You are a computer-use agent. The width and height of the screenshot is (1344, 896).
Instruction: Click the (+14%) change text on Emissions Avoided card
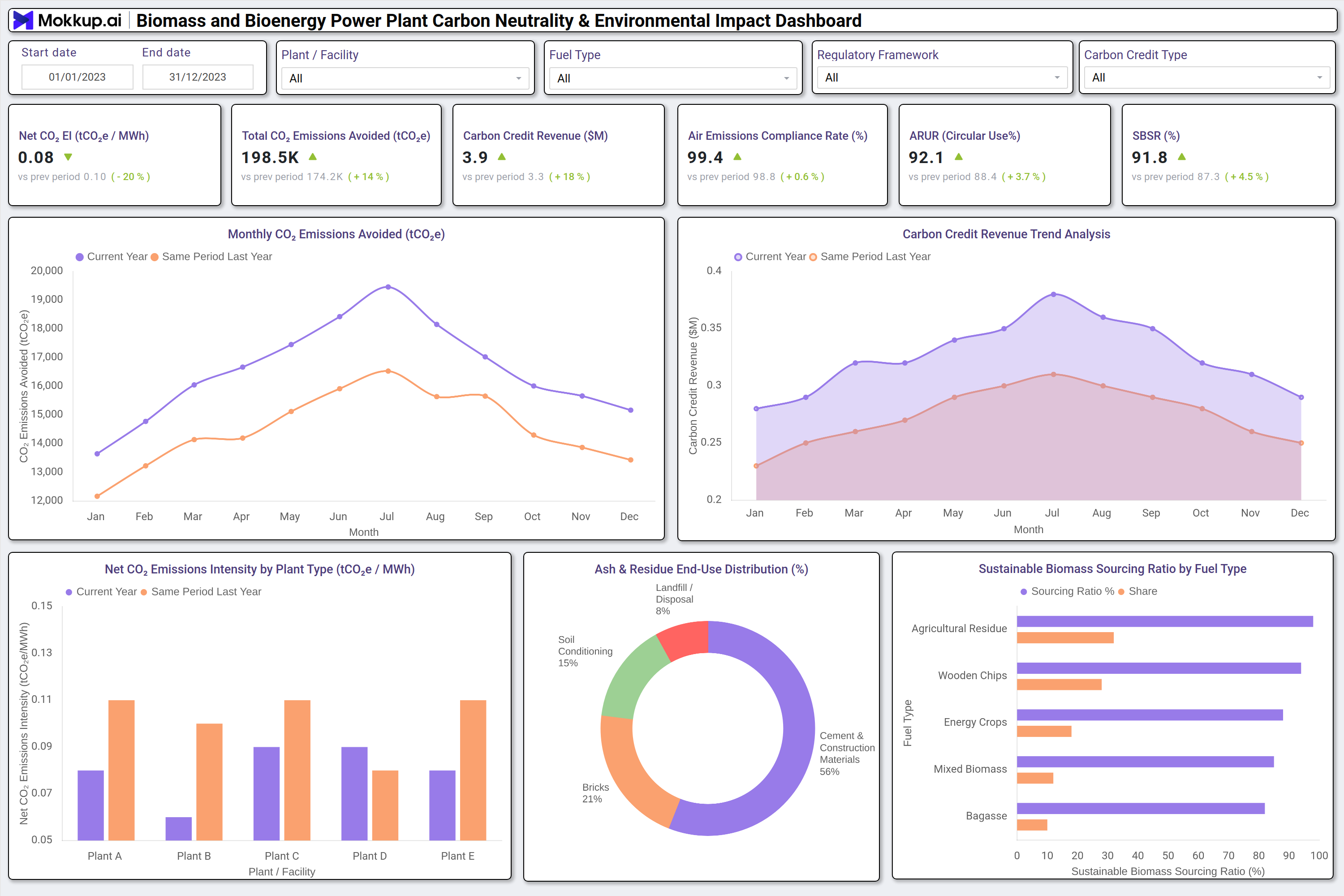pyautogui.click(x=369, y=177)
